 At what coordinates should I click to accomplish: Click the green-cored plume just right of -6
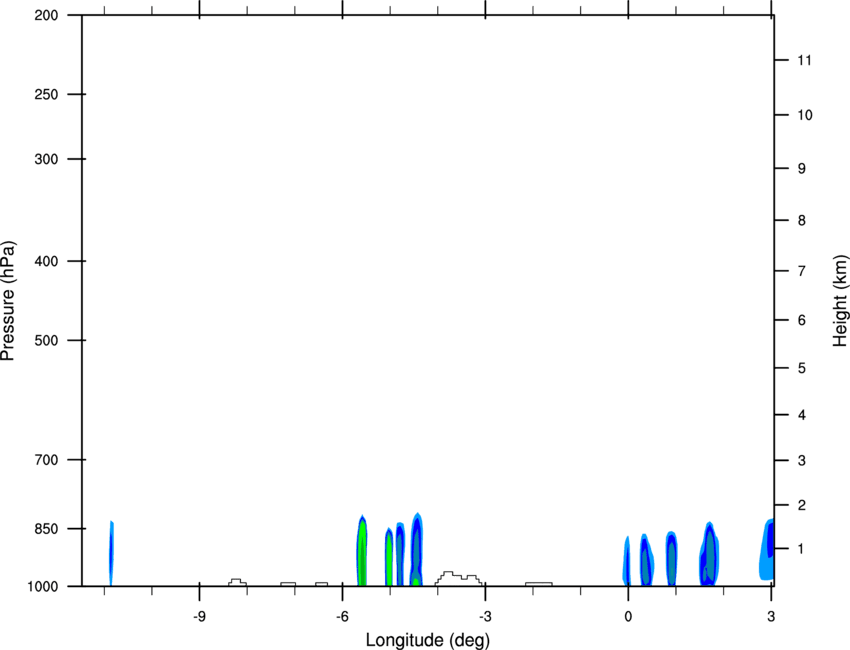tap(362, 550)
